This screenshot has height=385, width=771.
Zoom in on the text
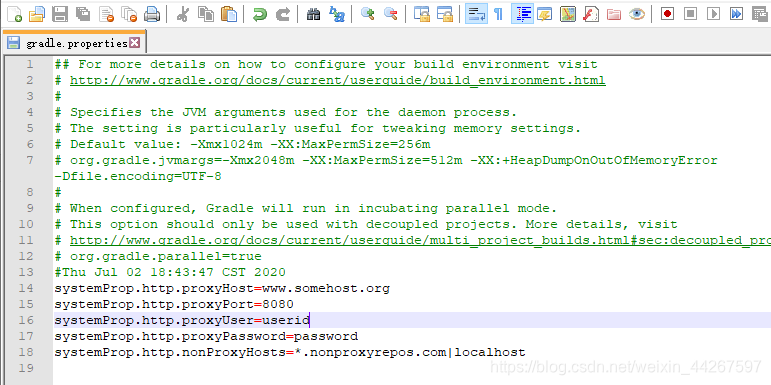pos(367,14)
